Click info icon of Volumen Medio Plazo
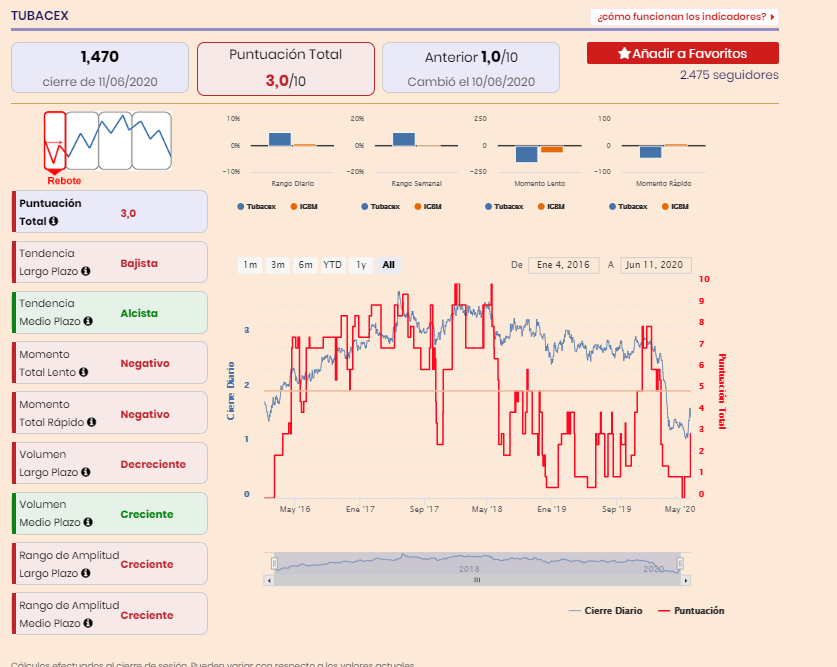The width and height of the screenshot is (837, 667). (88, 522)
